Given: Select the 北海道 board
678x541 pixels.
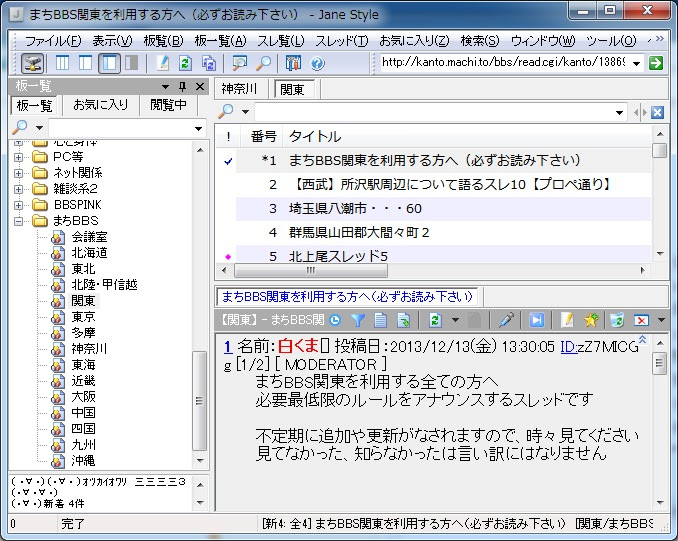Looking at the screenshot, I should (x=90, y=253).
